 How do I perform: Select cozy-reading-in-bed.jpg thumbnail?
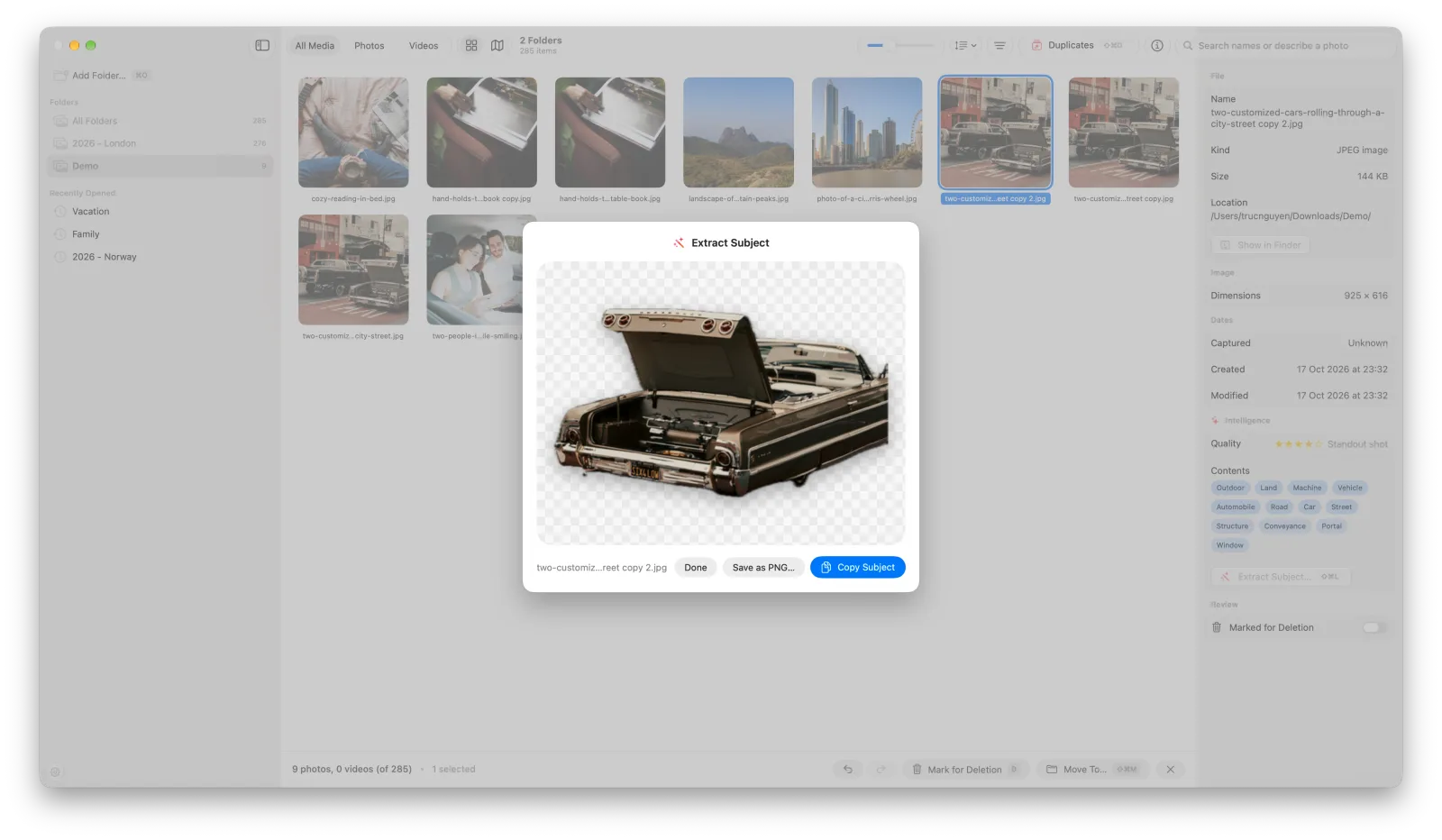353,132
